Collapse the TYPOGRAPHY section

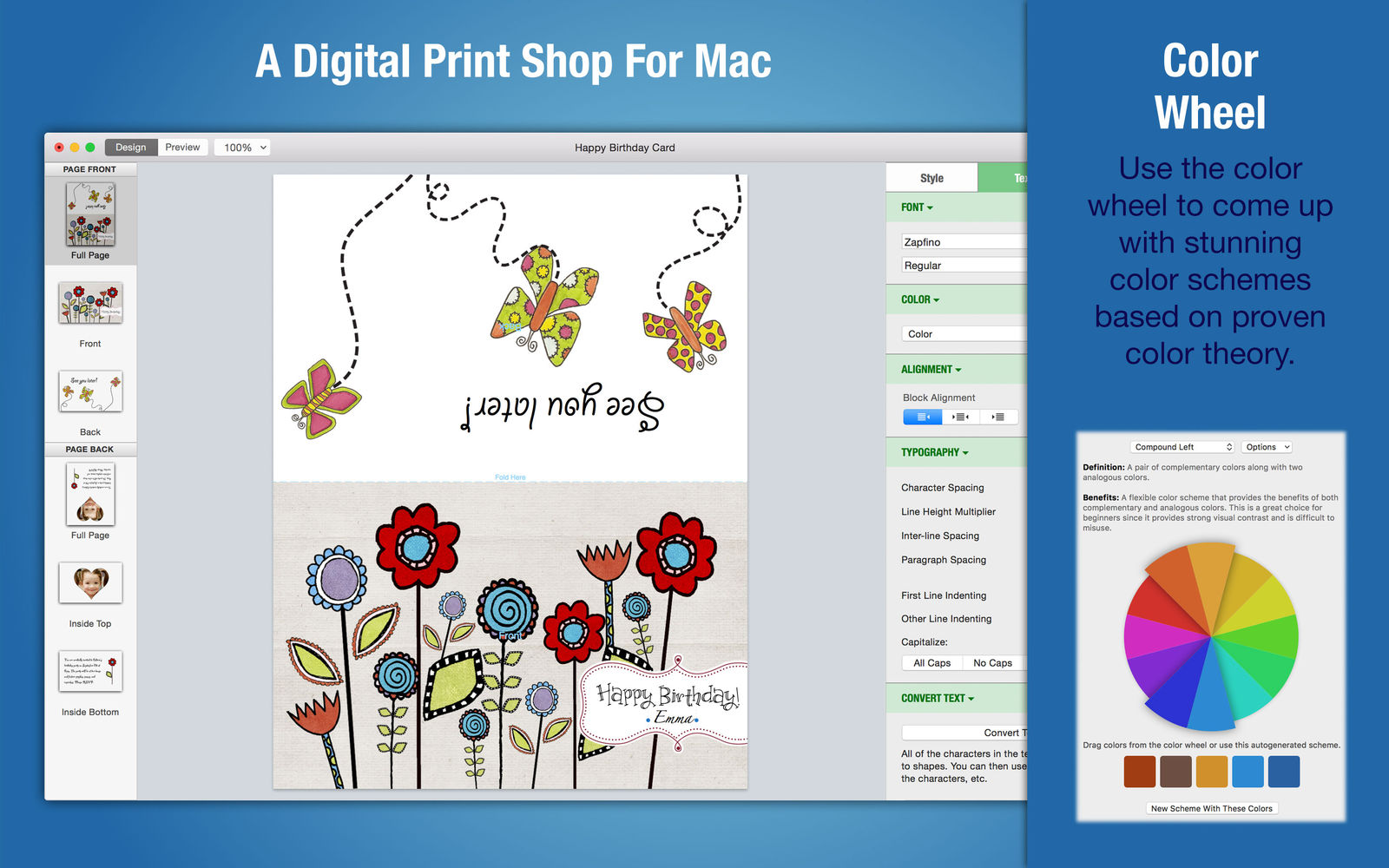[x=934, y=452]
